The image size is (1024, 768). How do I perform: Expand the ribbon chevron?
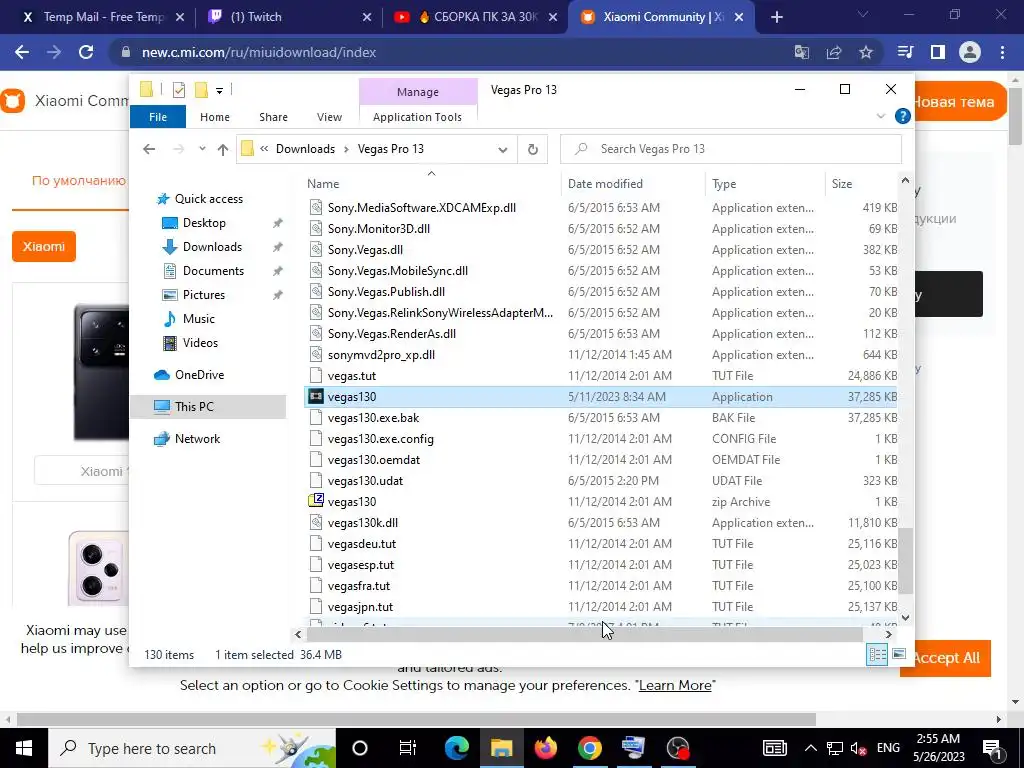click(x=880, y=116)
